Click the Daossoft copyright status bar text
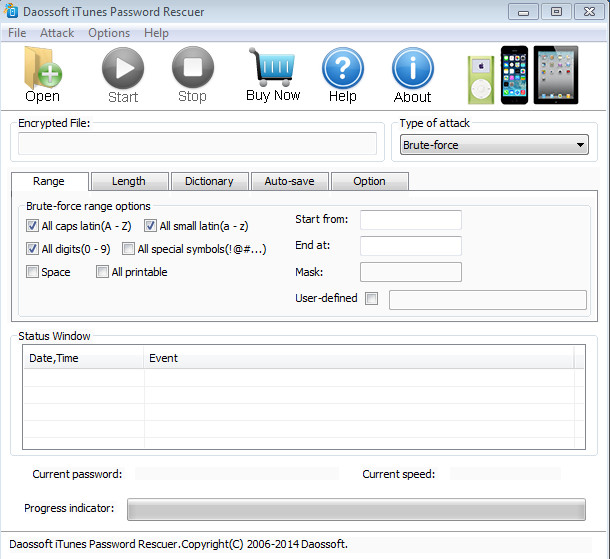This screenshot has width=610, height=559. [x=178, y=544]
